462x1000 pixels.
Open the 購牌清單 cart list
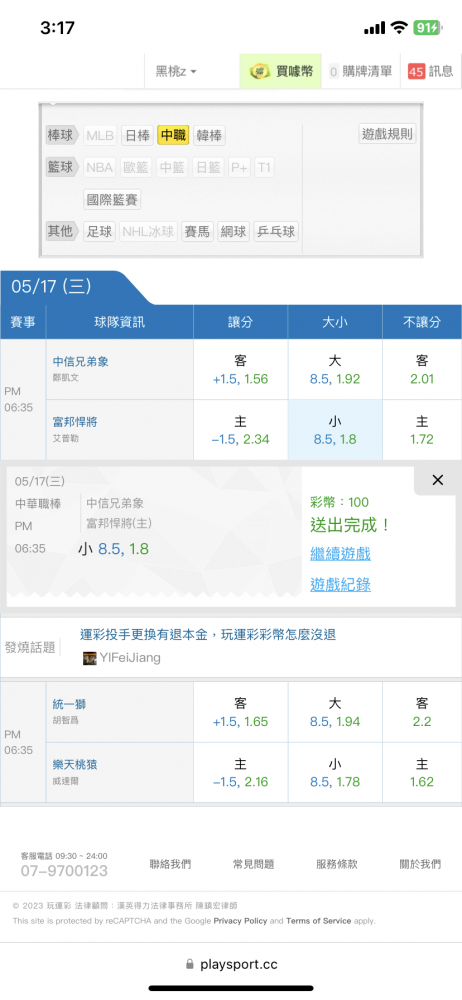[361, 71]
